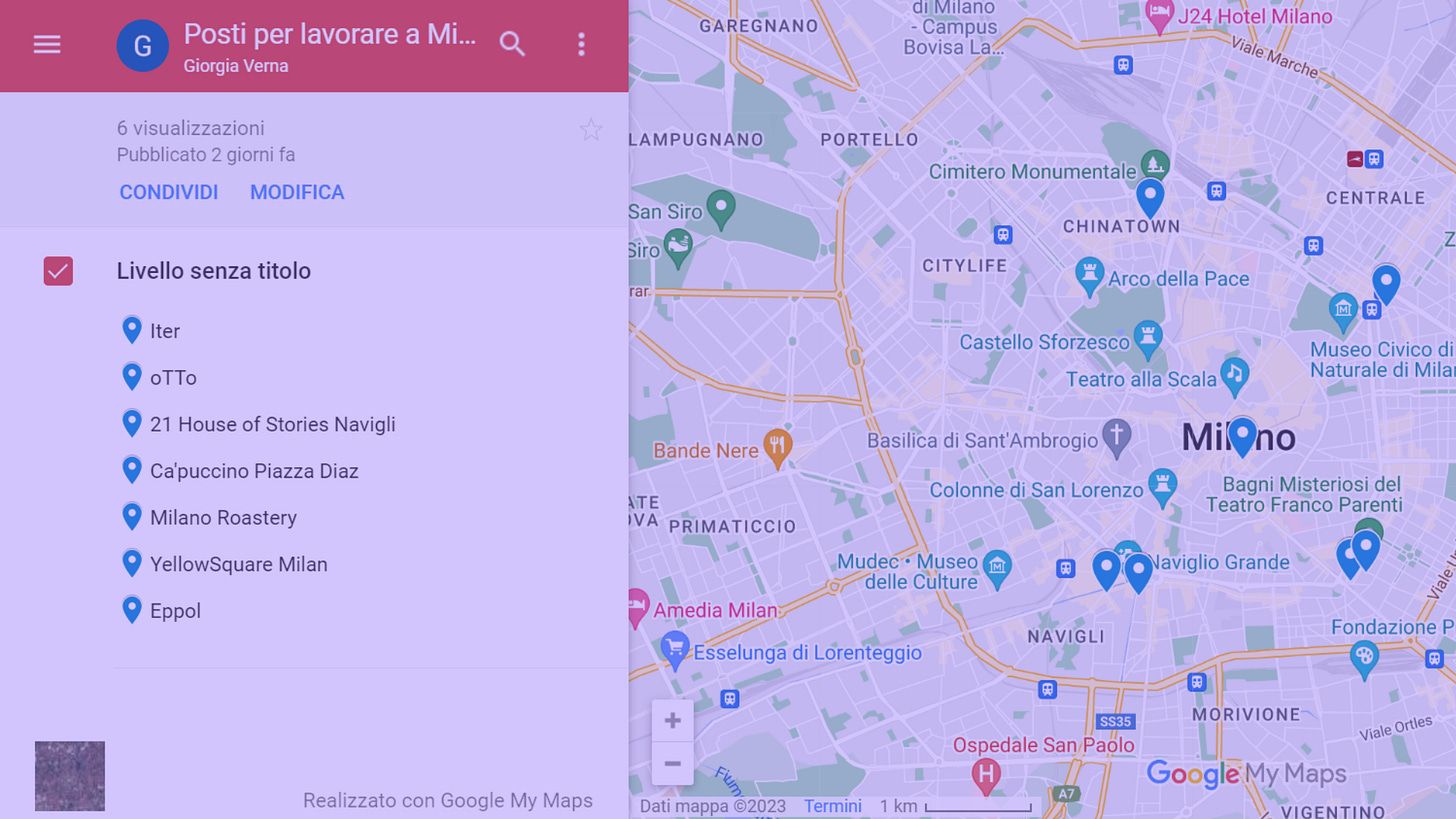
Task: Star this map as favorite
Action: pyautogui.click(x=591, y=130)
